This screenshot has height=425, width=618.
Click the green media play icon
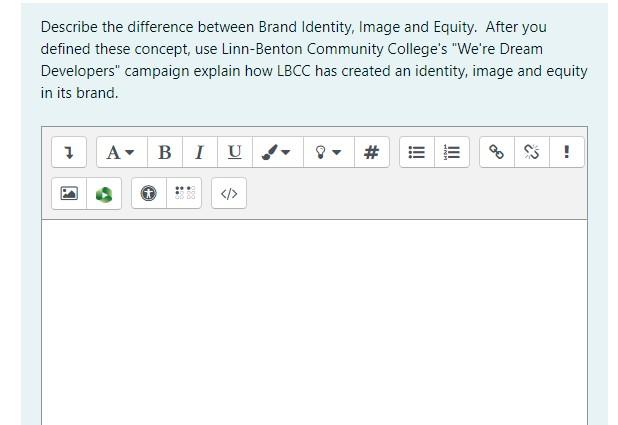tap(104, 193)
